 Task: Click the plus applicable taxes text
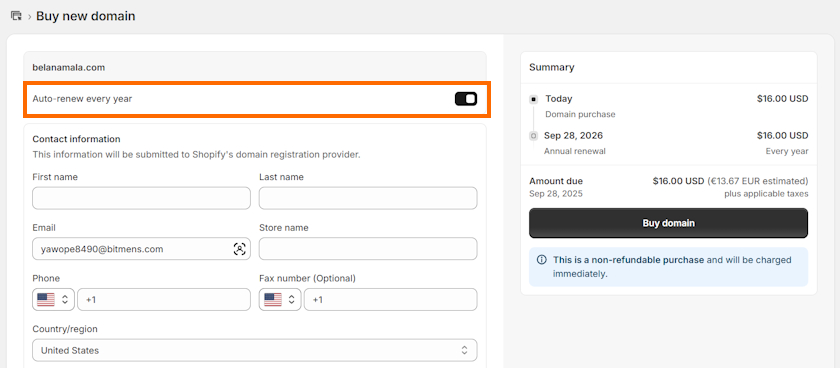[x=767, y=193]
